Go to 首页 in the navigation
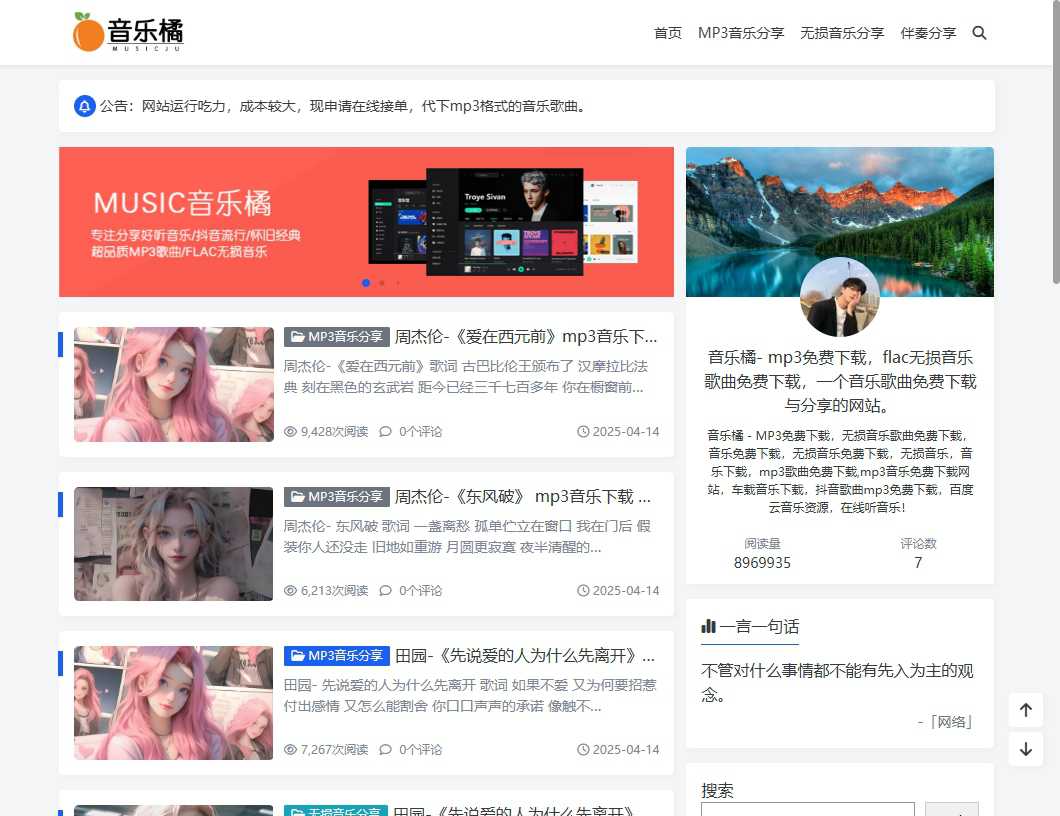 tap(667, 32)
